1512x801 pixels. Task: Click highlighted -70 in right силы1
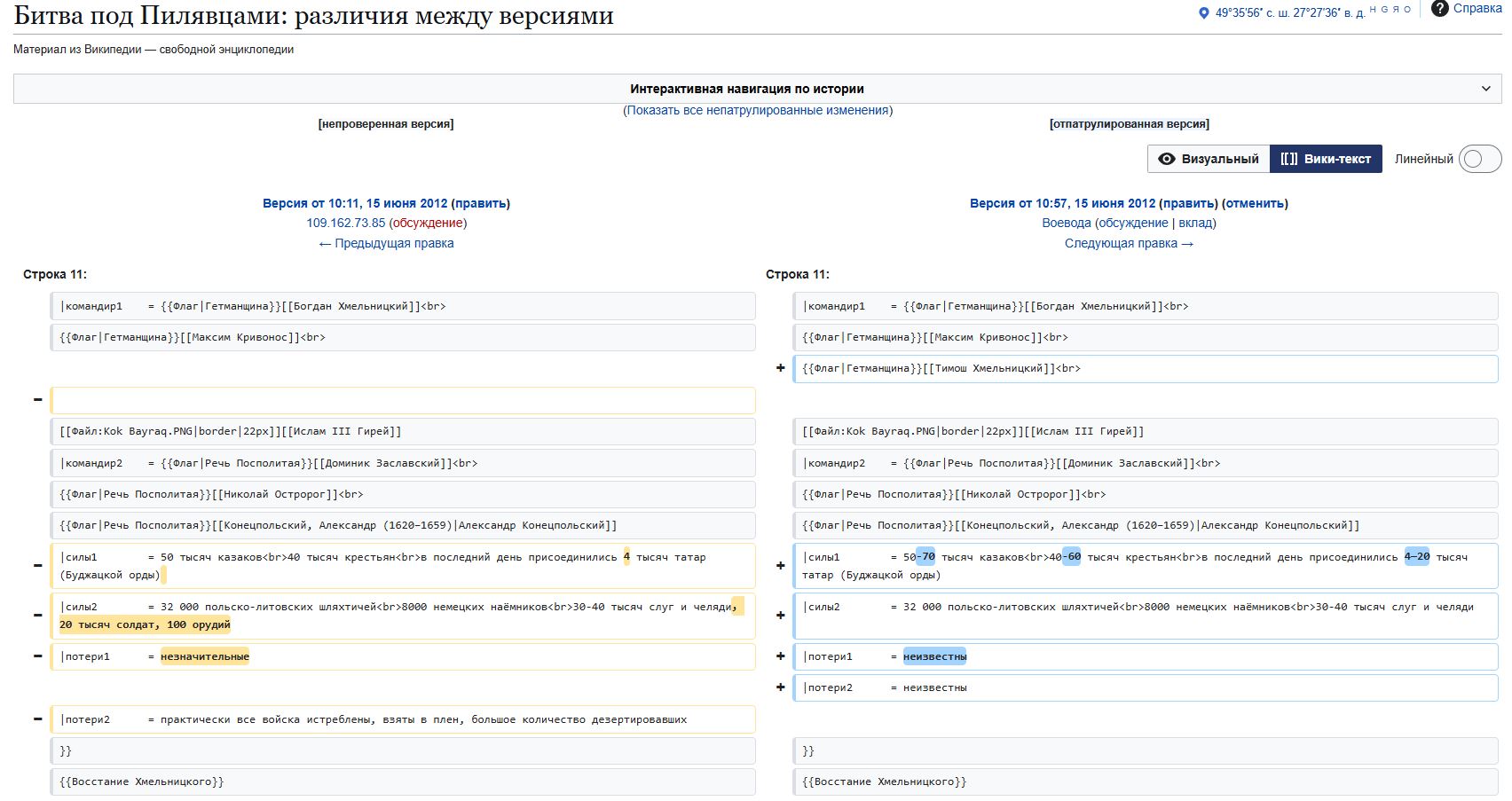click(925, 557)
